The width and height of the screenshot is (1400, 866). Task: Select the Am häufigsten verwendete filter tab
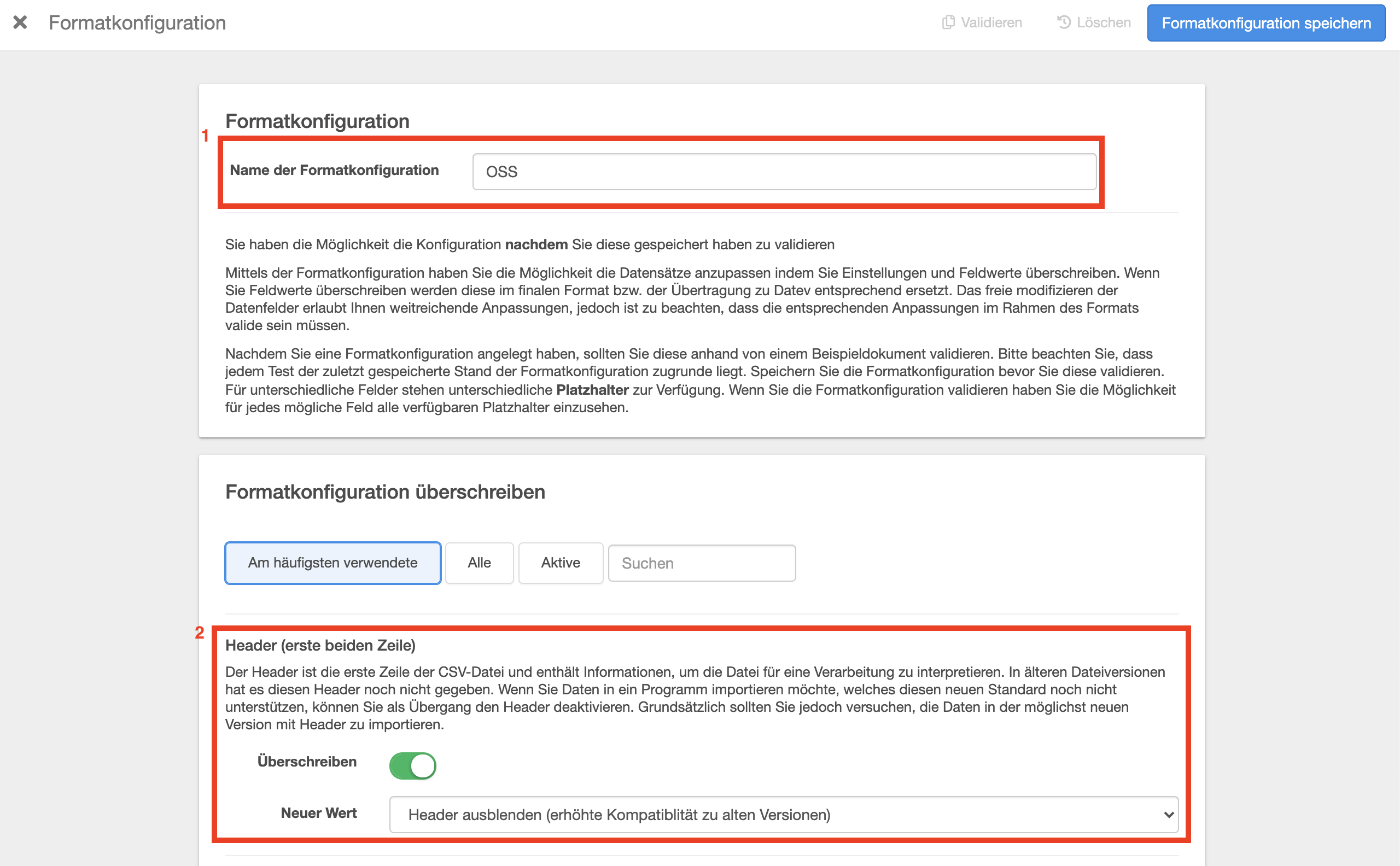click(x=332, y=563)
